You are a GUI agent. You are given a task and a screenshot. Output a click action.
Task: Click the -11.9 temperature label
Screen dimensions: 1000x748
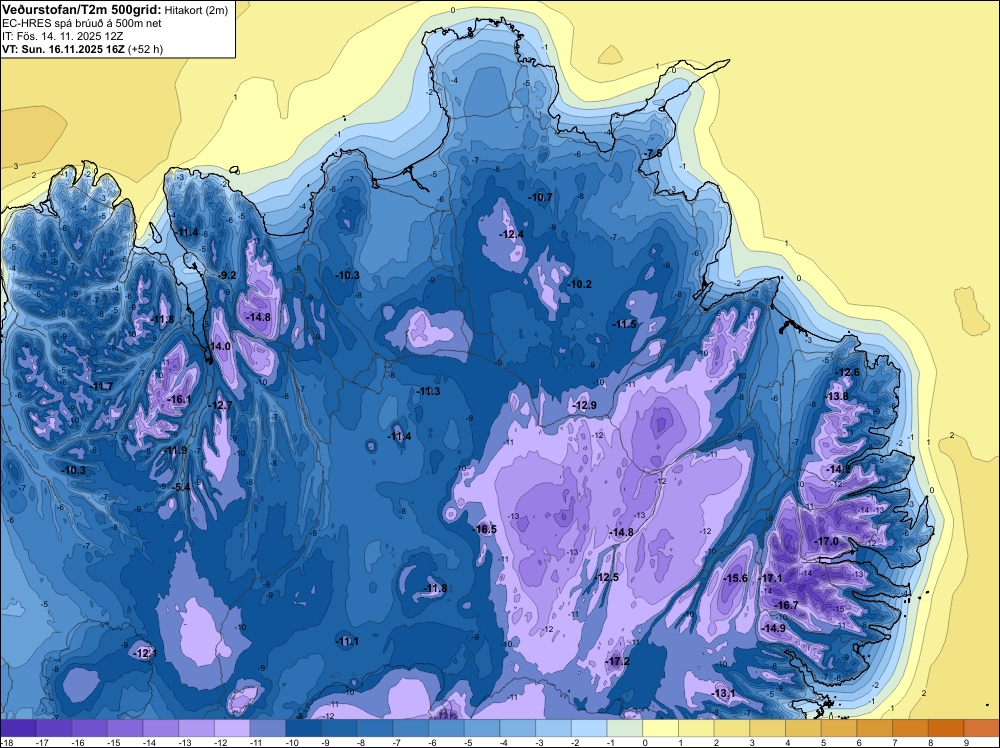tap(175, 450)
